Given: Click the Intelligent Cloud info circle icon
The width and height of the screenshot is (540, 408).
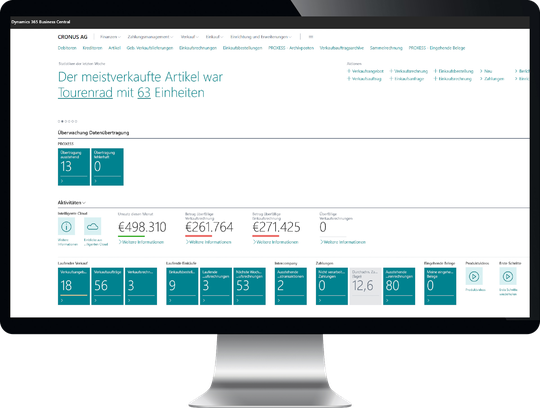Looking at the screenshot, I should (66, 226).
